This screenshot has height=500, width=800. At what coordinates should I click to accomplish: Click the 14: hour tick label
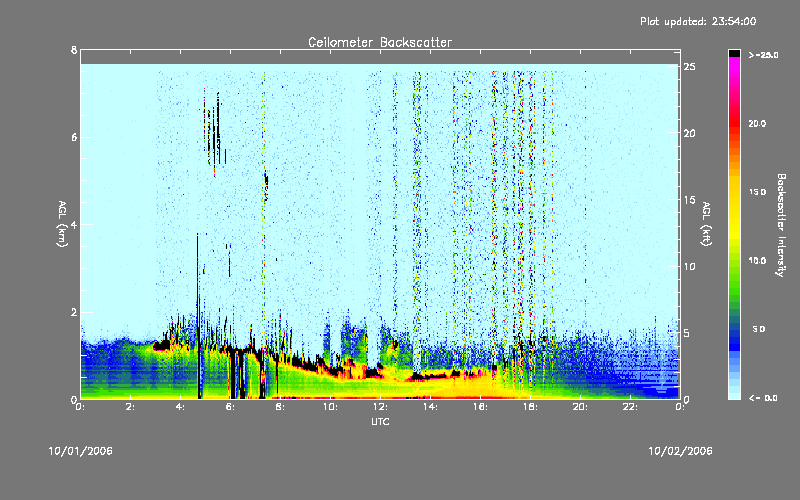[430, 407]
